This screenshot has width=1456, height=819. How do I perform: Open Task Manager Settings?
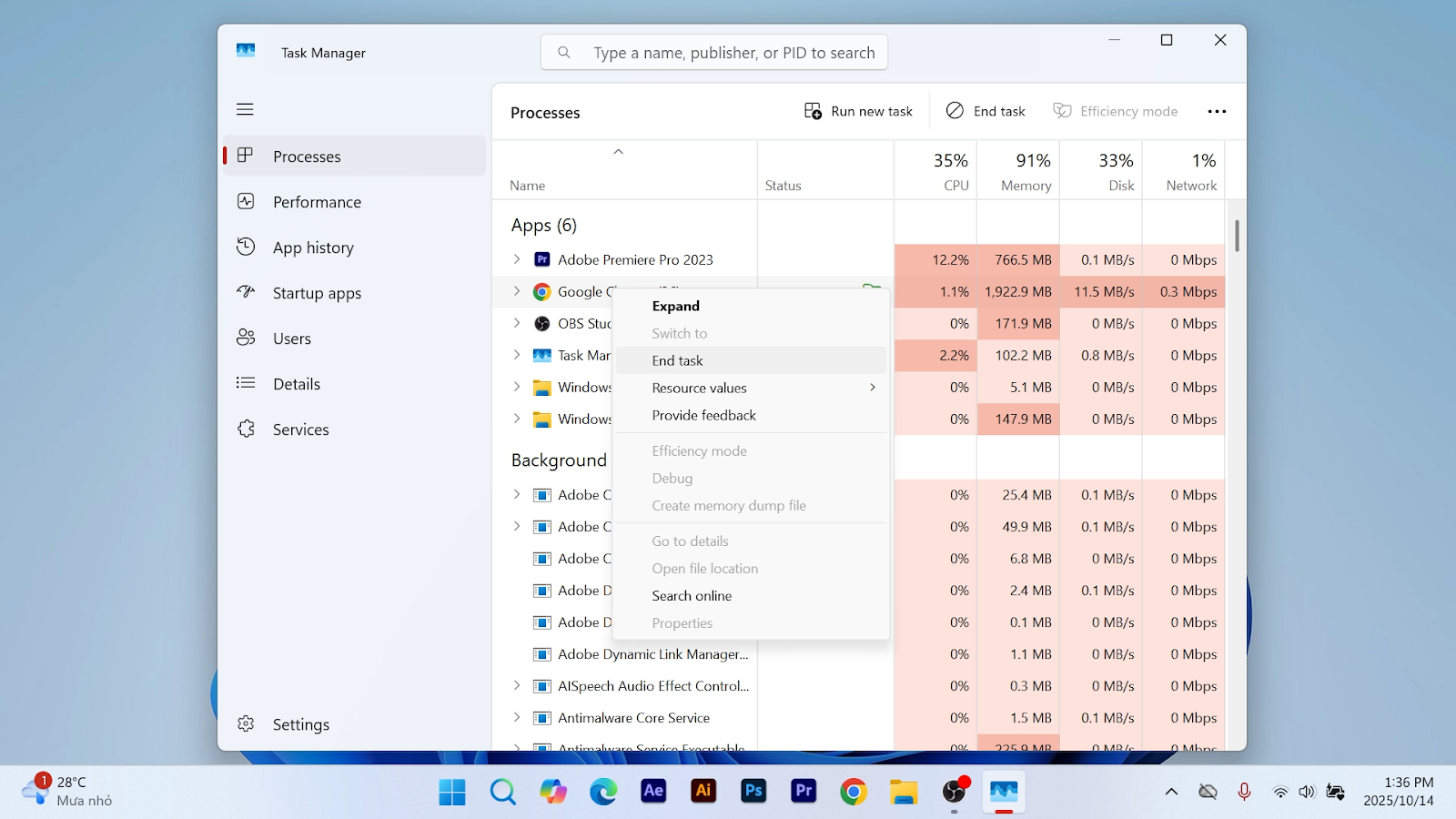355,724
